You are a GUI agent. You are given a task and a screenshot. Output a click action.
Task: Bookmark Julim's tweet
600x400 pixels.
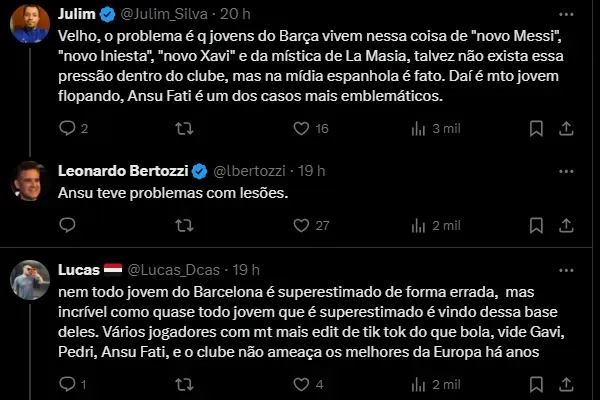point(537,128)
